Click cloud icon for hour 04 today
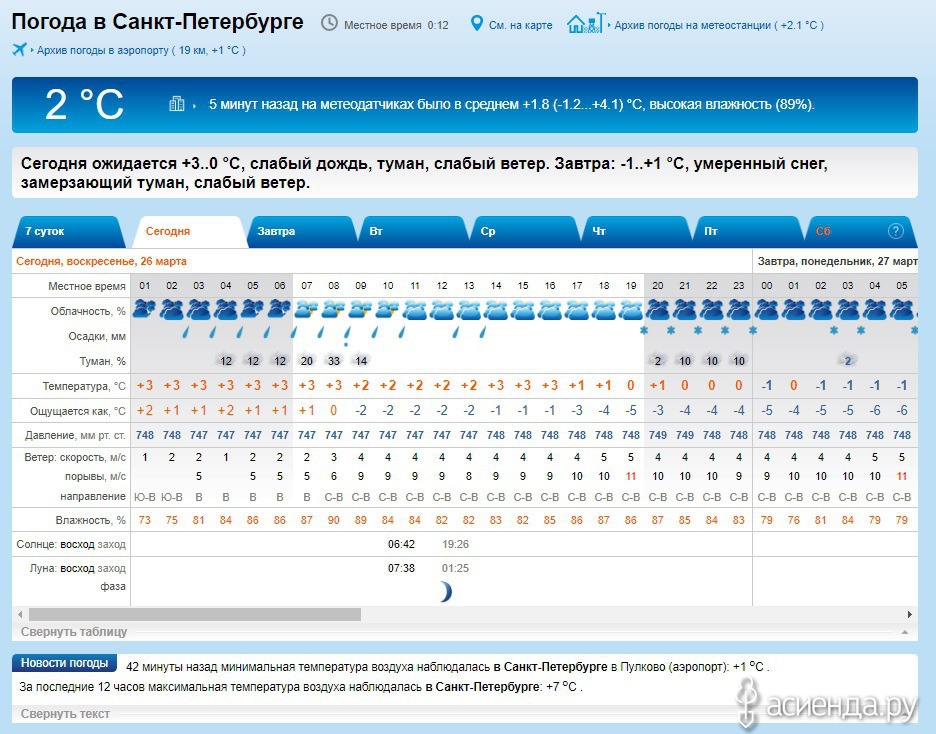Screen dimensions: 936x734 point(226,310)
